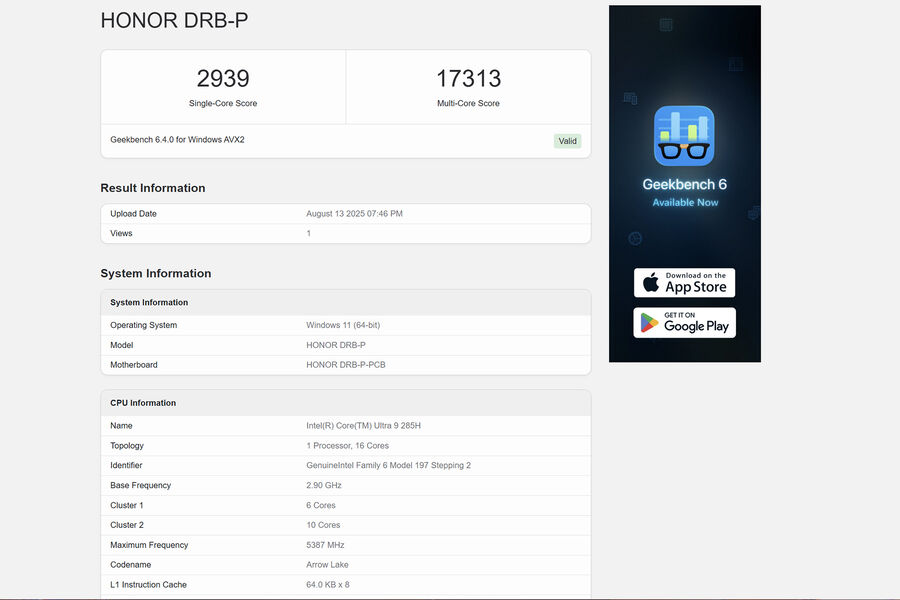Click the Views row label
This screenshot has height=600, width=900.
(x=121, y=233)
